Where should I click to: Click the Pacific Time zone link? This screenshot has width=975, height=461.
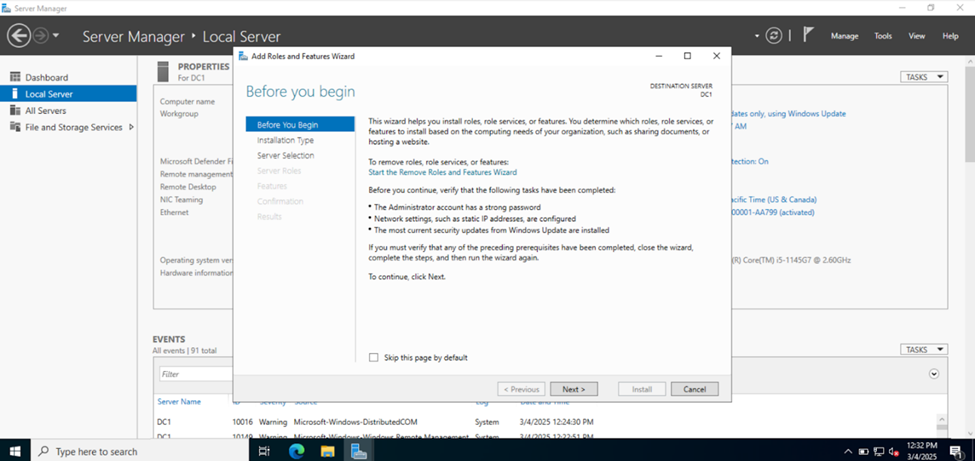click(774, 200)
